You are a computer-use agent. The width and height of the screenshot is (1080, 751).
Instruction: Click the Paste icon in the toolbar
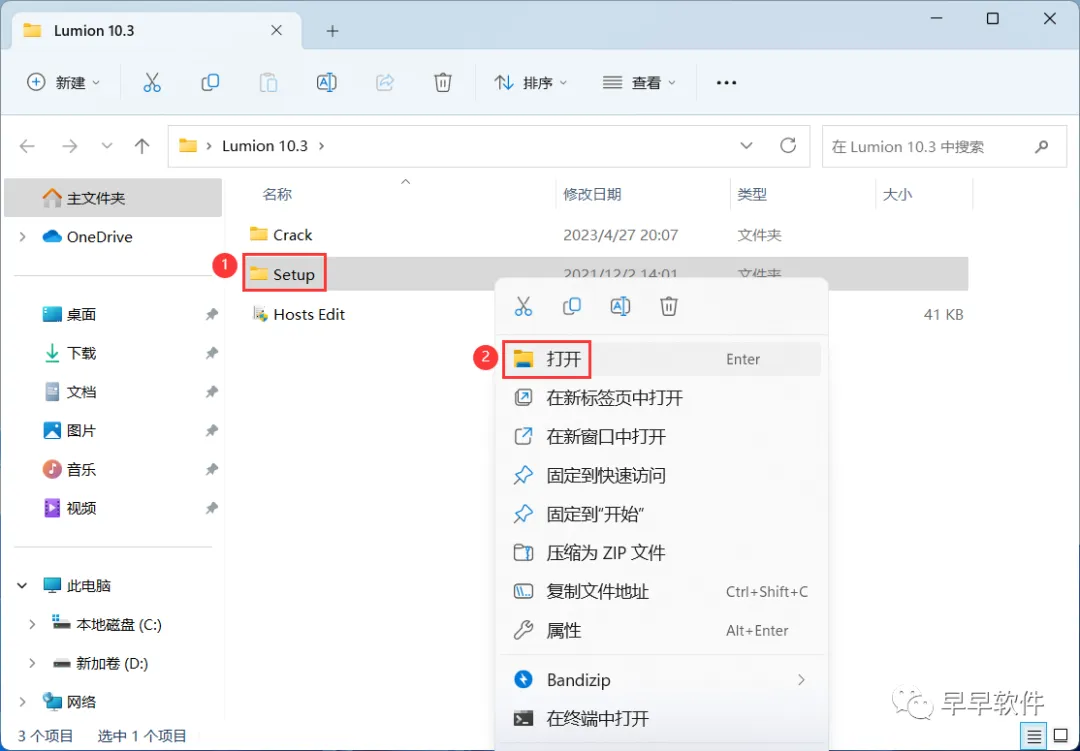click(x=268, y=83)
